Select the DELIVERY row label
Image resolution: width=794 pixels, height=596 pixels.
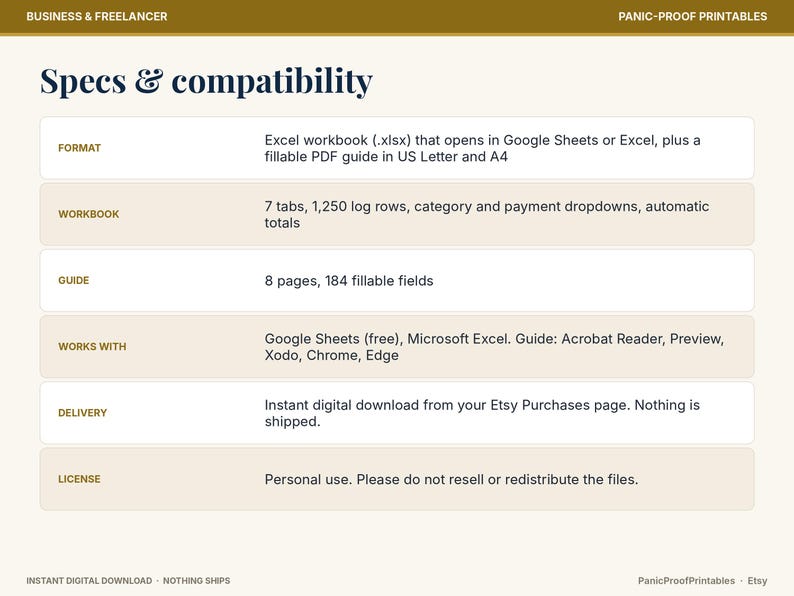(83, 413)
